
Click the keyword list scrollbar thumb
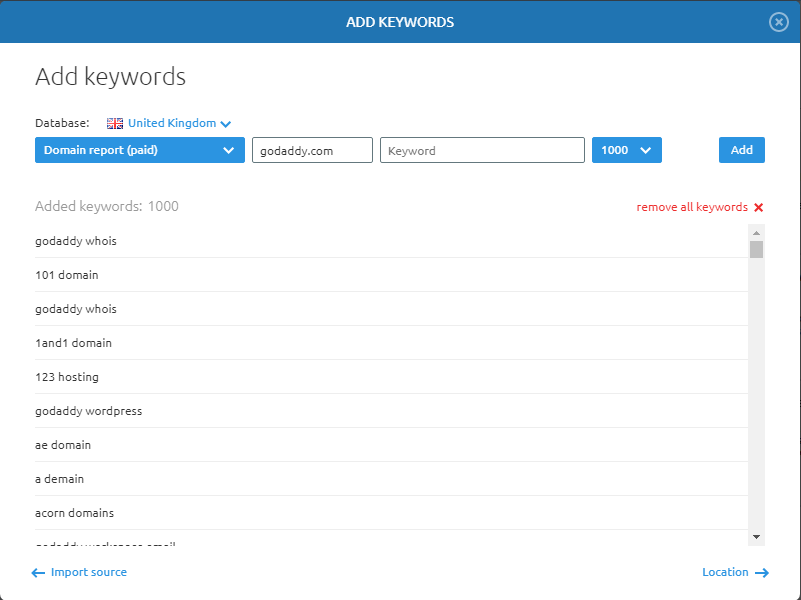(x=756, y=249)
